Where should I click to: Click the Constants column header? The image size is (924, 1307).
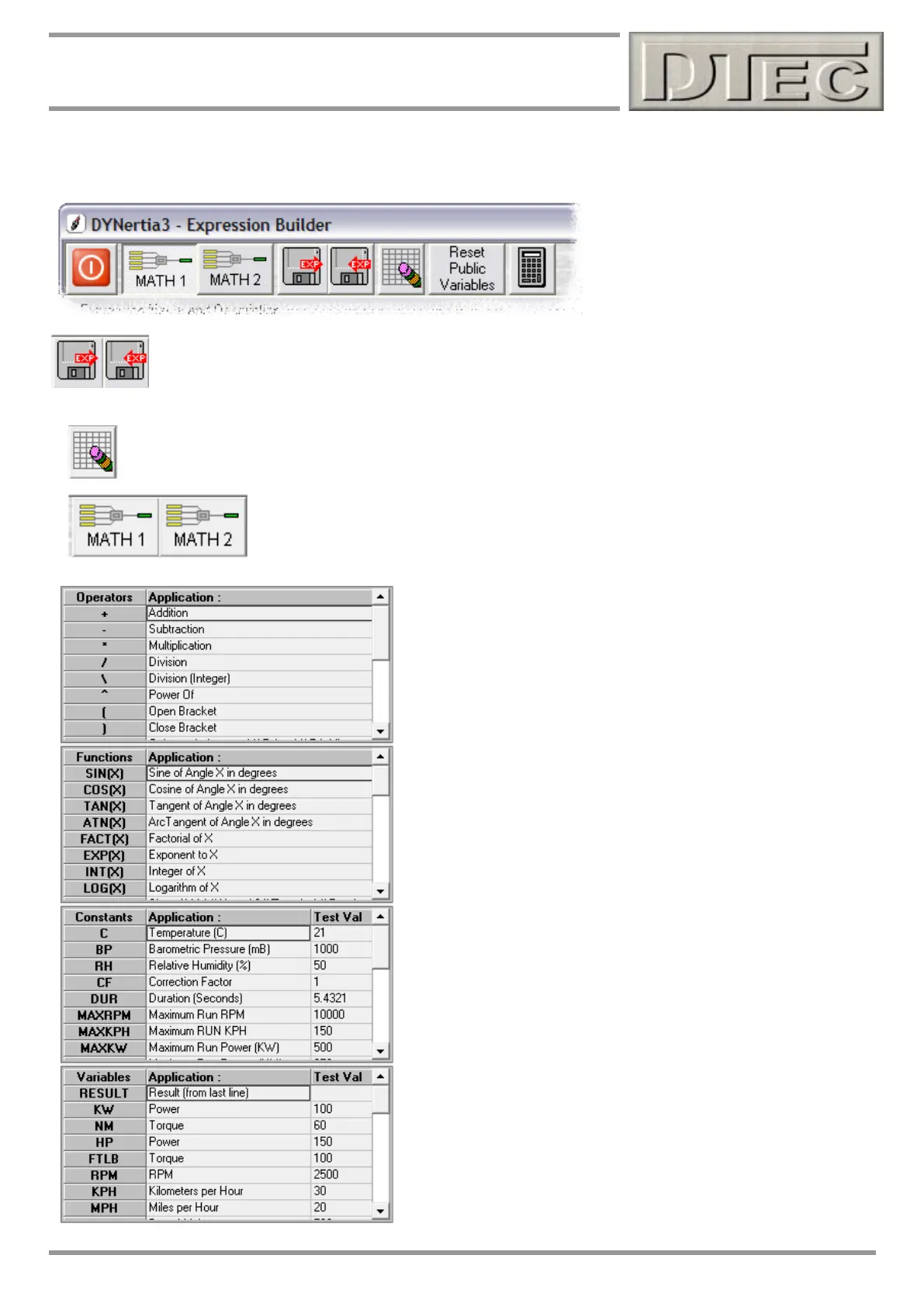104,917
